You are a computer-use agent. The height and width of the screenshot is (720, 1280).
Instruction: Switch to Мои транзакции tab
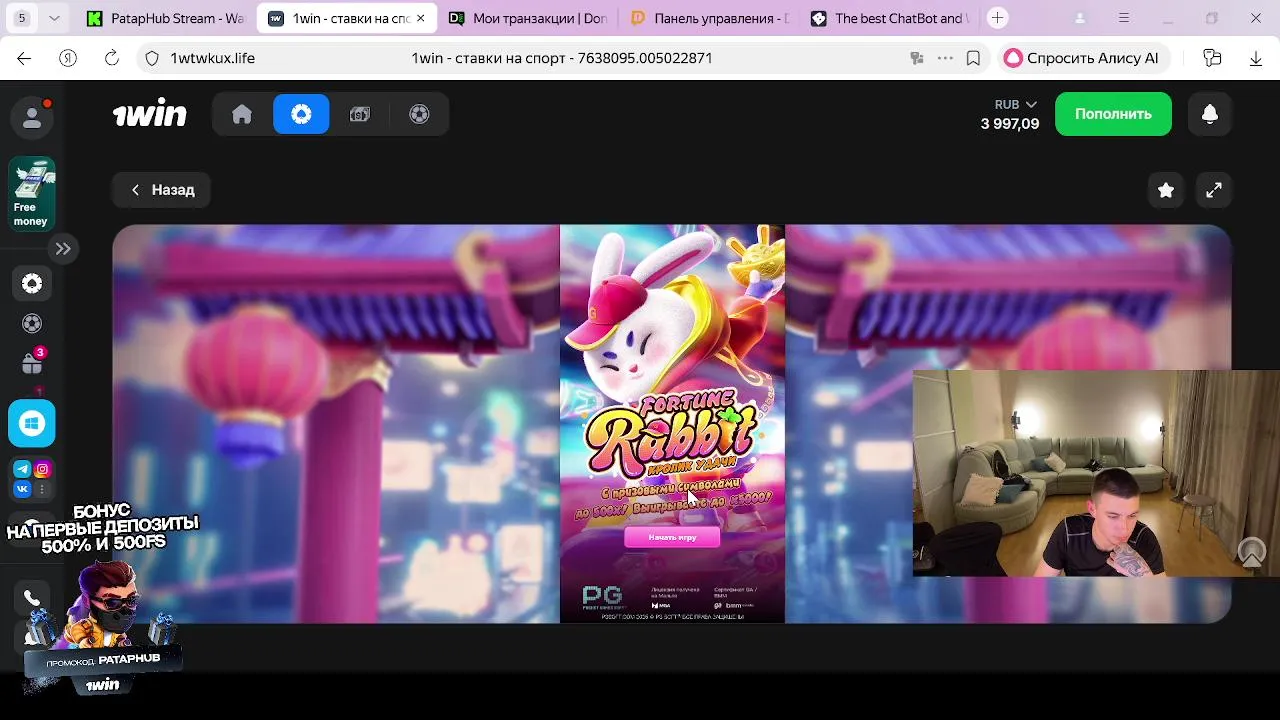click(527, 18)
